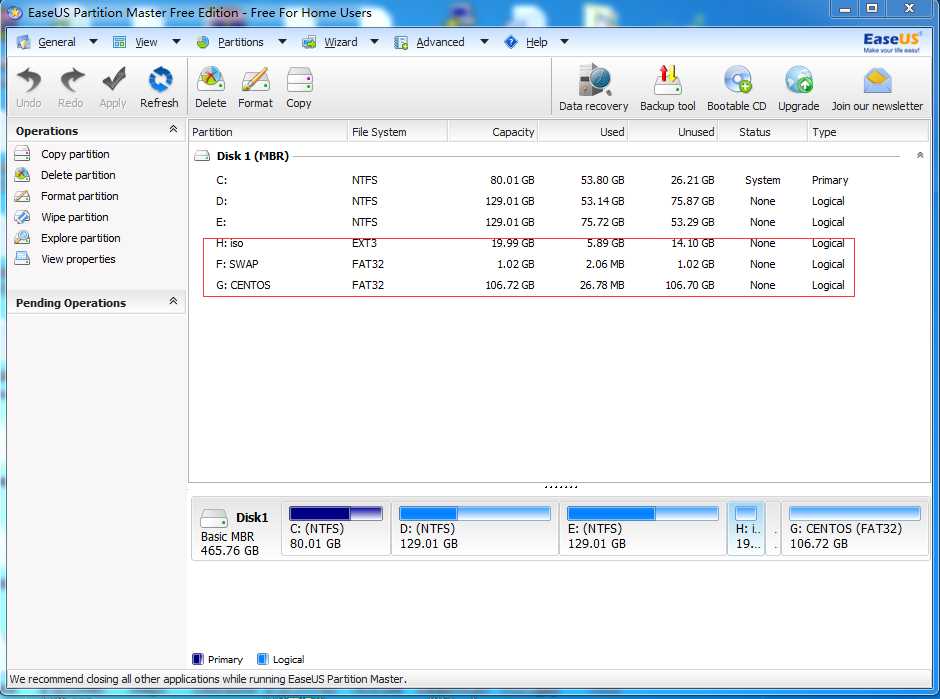Open the Help menu
This screenshot has width=940, height=699.
coord(537,42)
